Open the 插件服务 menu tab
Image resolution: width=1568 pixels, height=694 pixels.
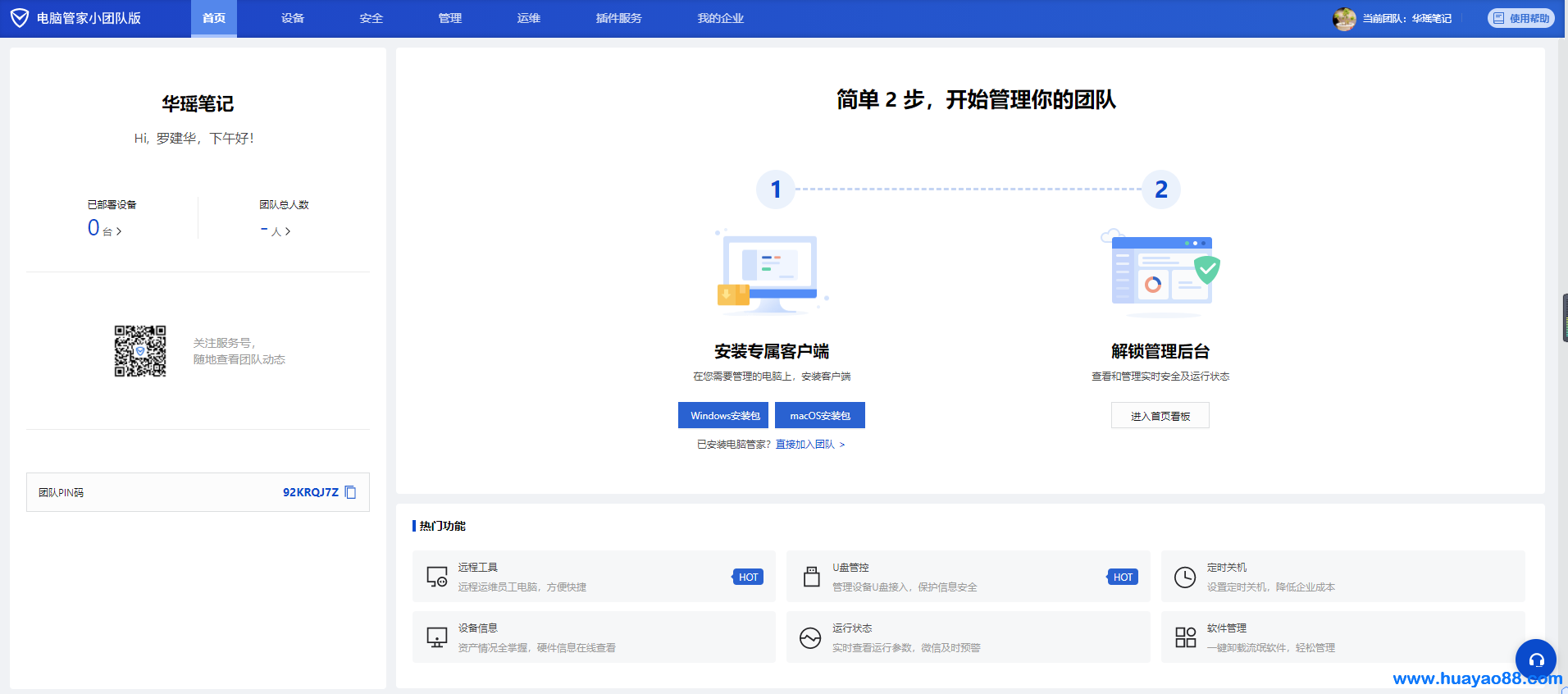tap(619, 18)
